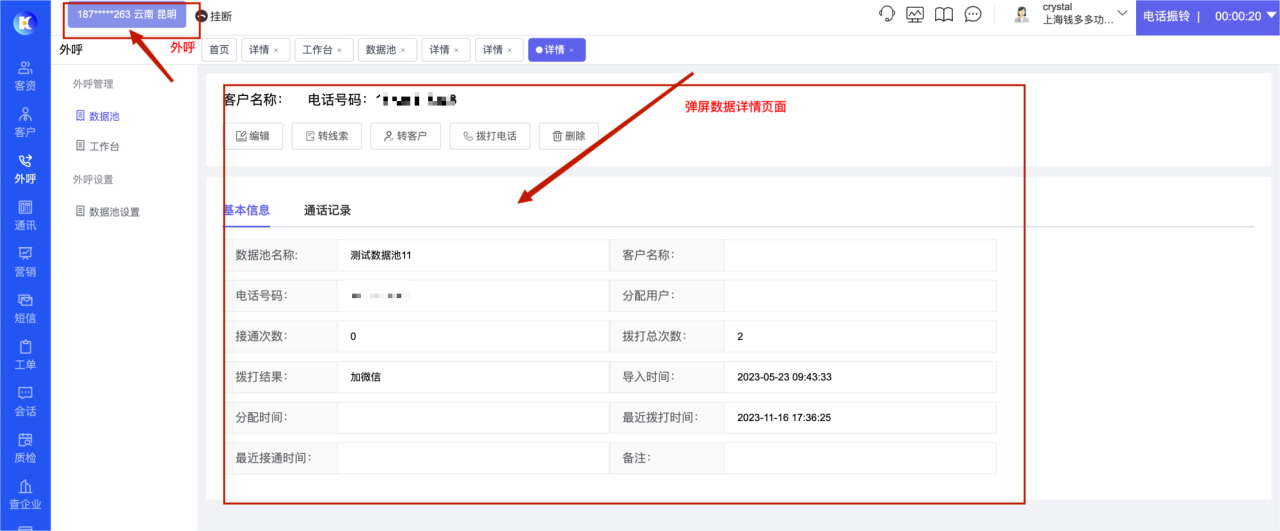Click the last dial time 2023-11-16 17:36:25
Image resolution: width=1280 pixels, height=531 pixels.
[784, 417]
